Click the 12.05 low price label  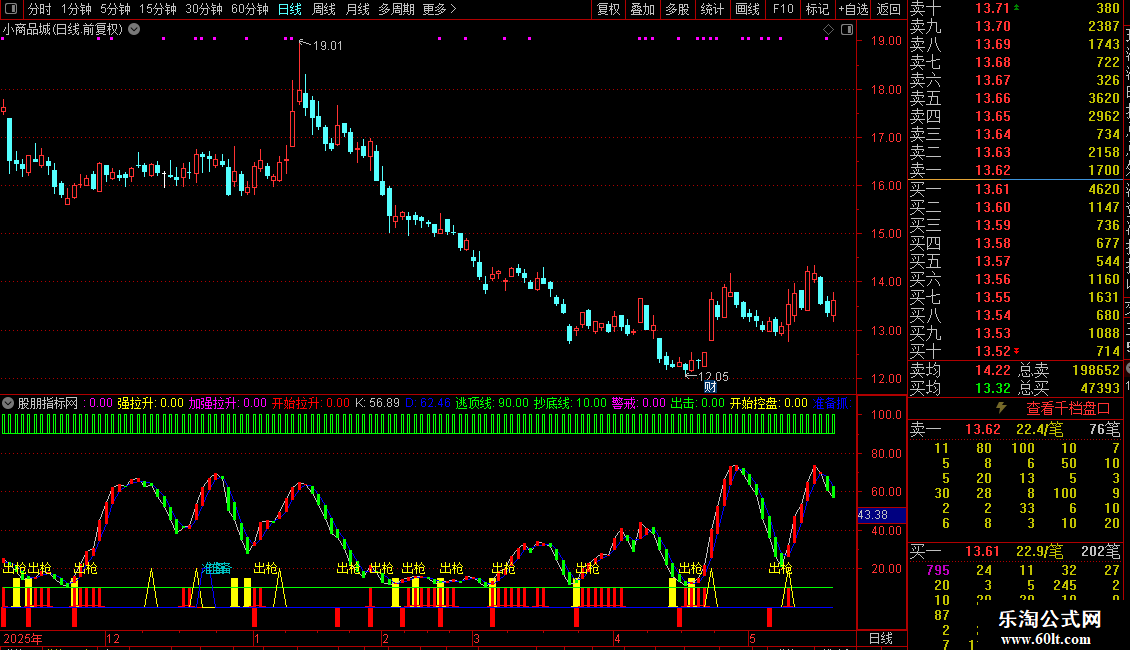pos(713,376)
